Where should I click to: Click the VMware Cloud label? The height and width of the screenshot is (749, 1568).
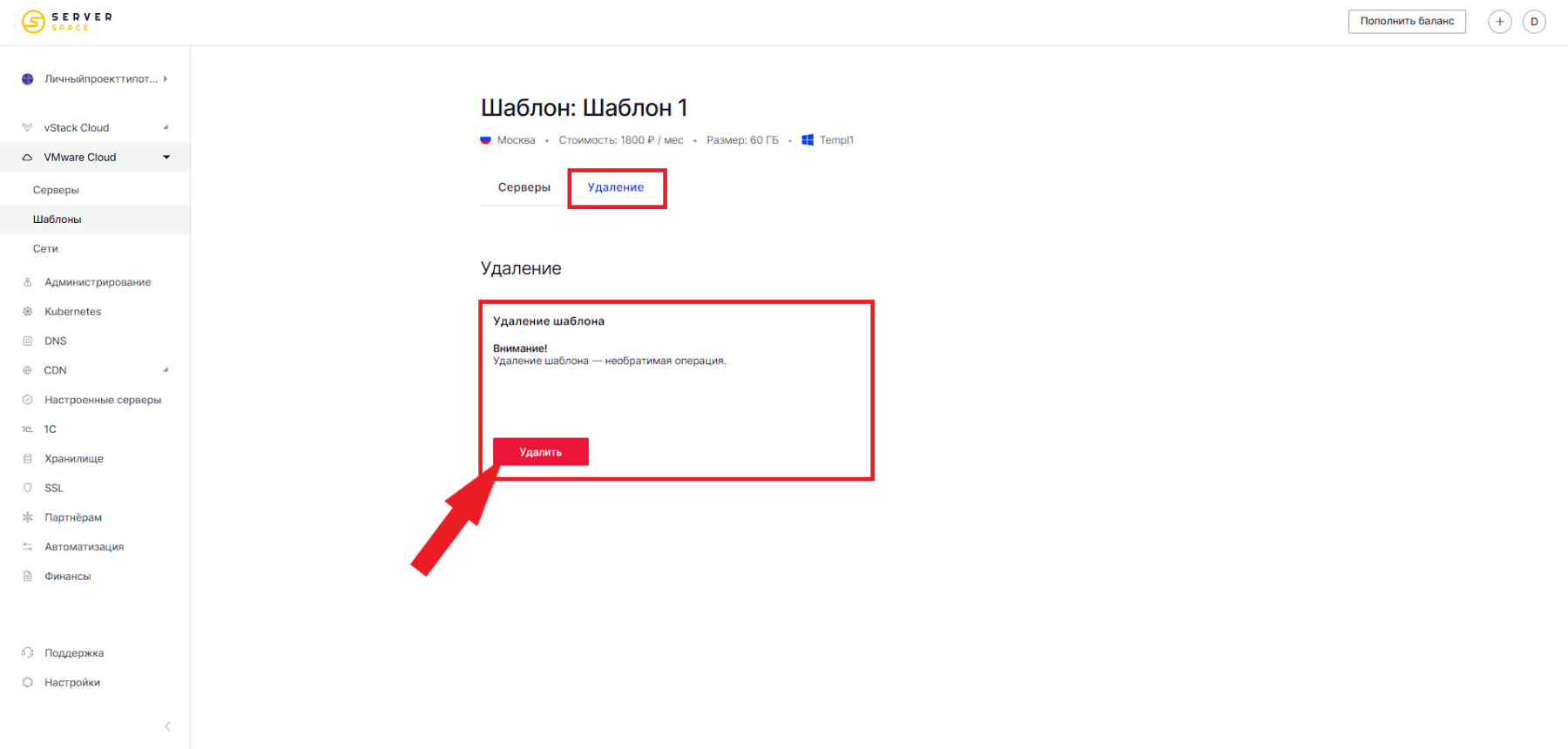80,158
